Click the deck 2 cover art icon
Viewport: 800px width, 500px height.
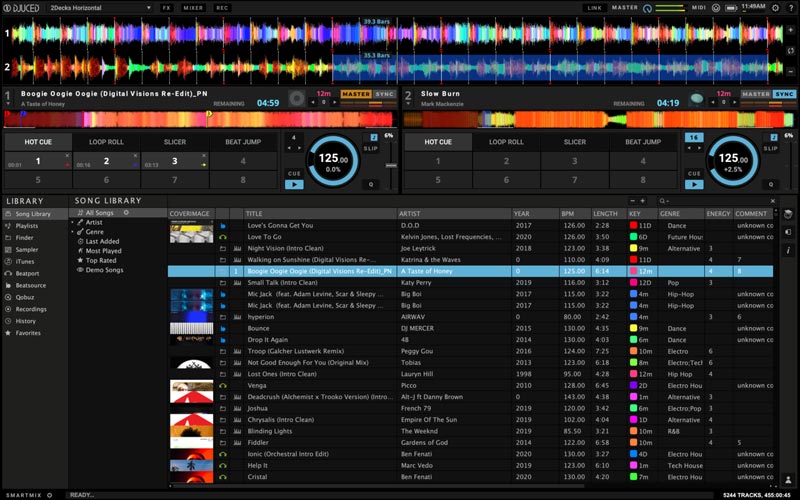click(696, 98)
